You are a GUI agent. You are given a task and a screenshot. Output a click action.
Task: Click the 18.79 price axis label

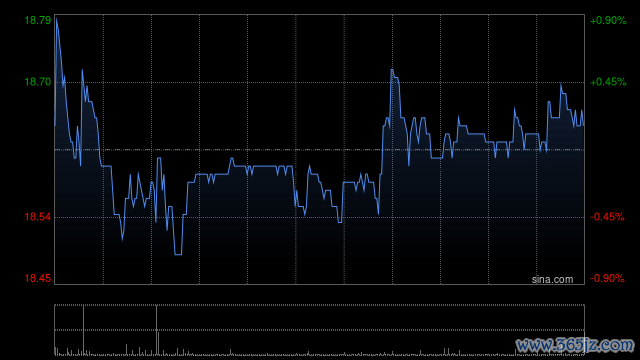coord(38,20)
